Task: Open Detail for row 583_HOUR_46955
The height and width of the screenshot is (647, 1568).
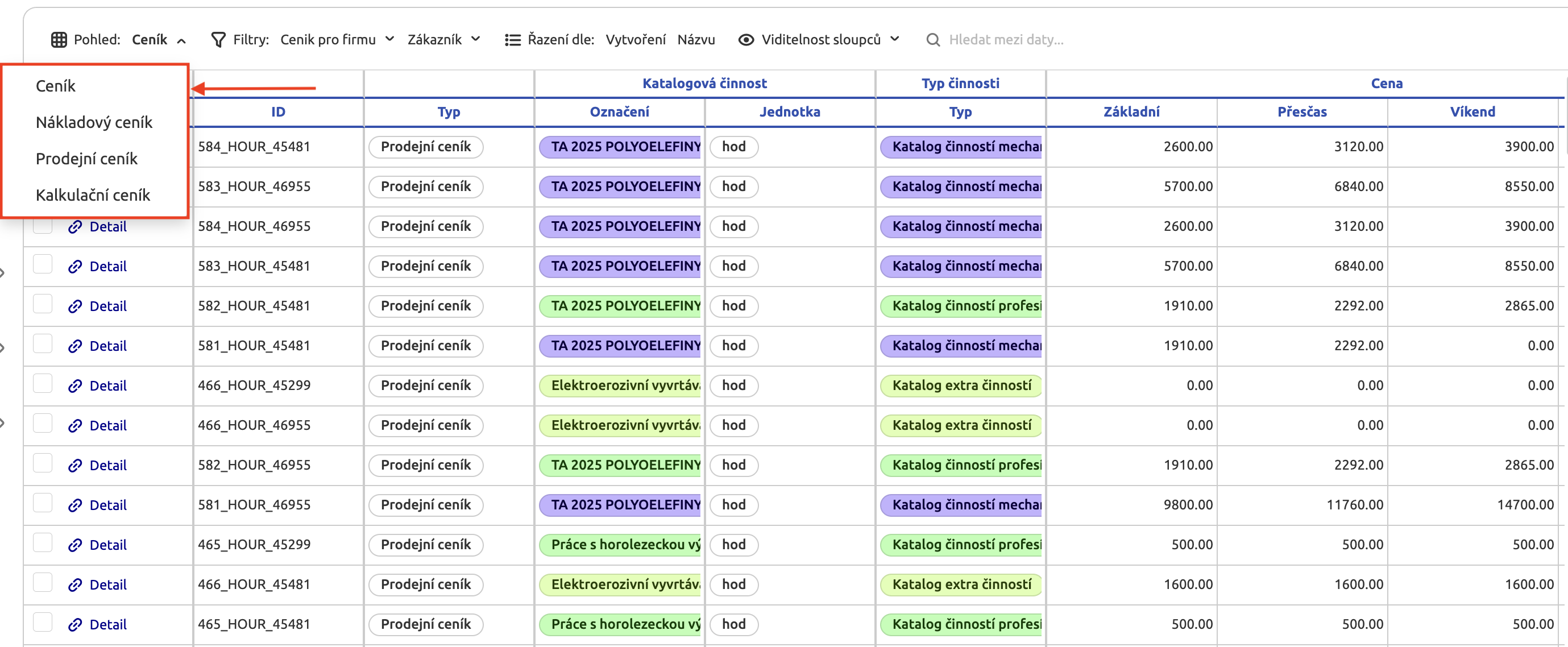Action: point(109,186)
